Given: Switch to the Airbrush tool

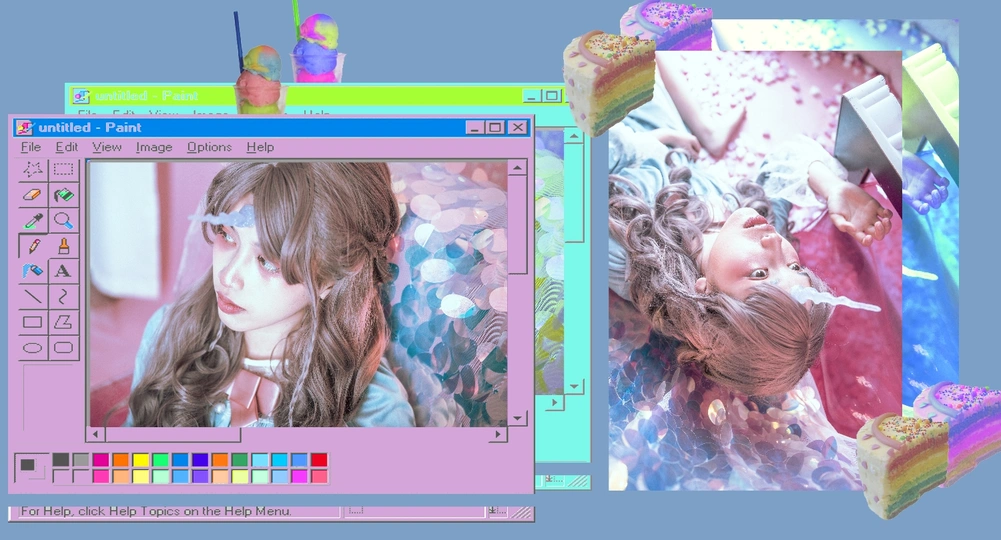Looking at the screenshot, I should point(33,271).
